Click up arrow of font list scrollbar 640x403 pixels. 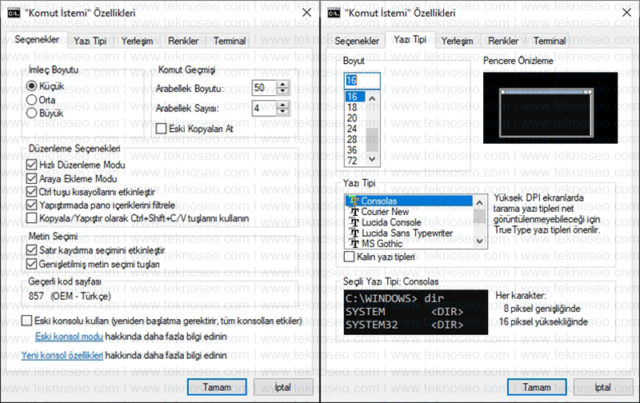pos(480,202)
